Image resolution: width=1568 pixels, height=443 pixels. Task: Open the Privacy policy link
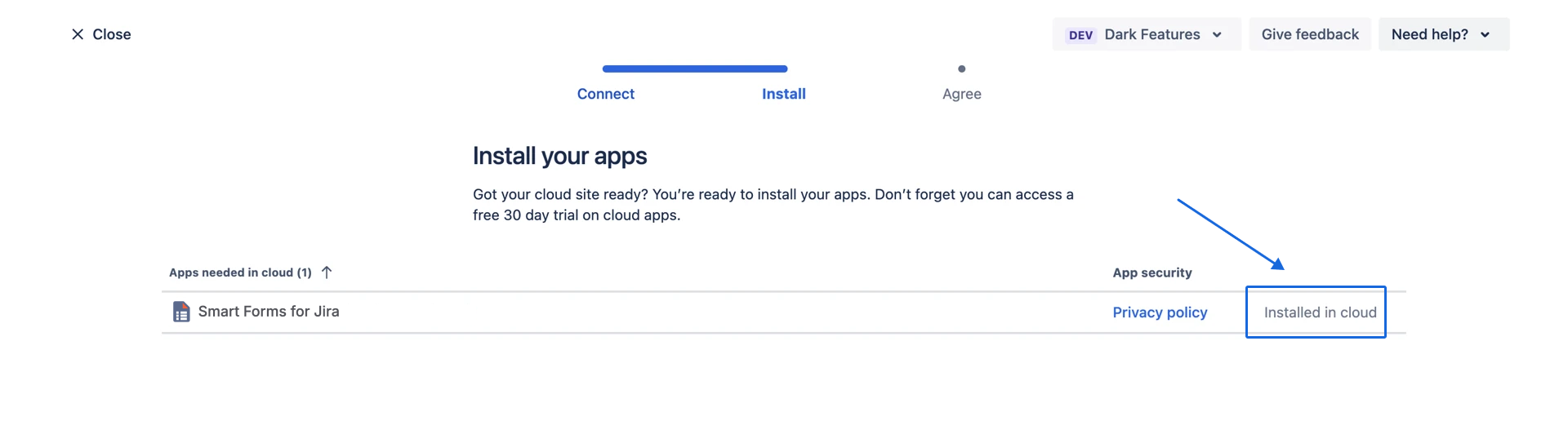pyautogui.click(x=1160, y=312)
